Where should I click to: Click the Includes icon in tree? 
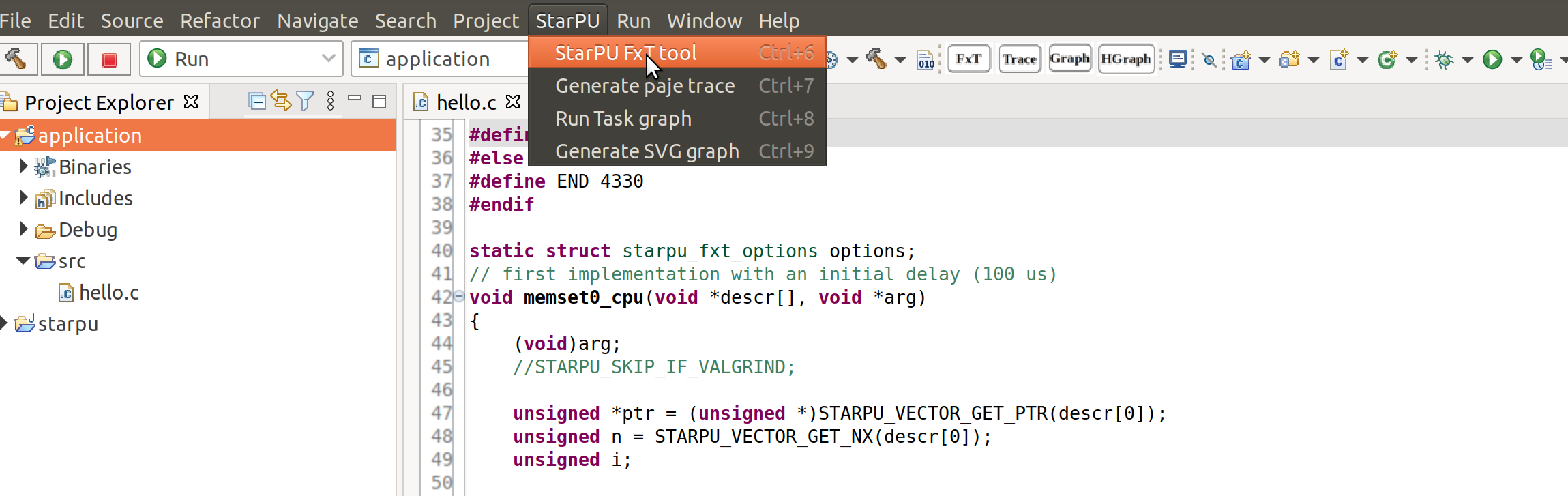[45, 199]
